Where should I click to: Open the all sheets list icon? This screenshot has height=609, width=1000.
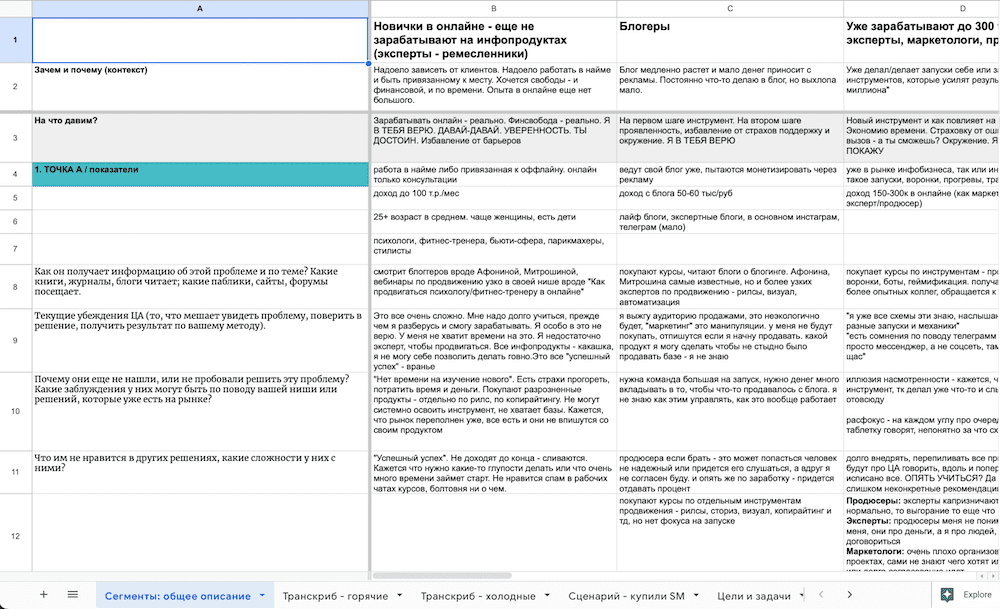[x=73, y=594]
